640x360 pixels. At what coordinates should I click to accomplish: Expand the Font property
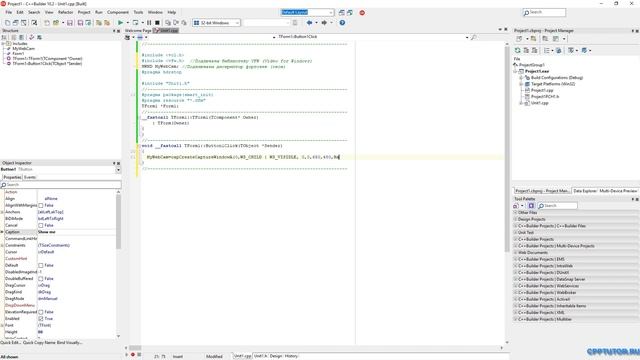2,325
